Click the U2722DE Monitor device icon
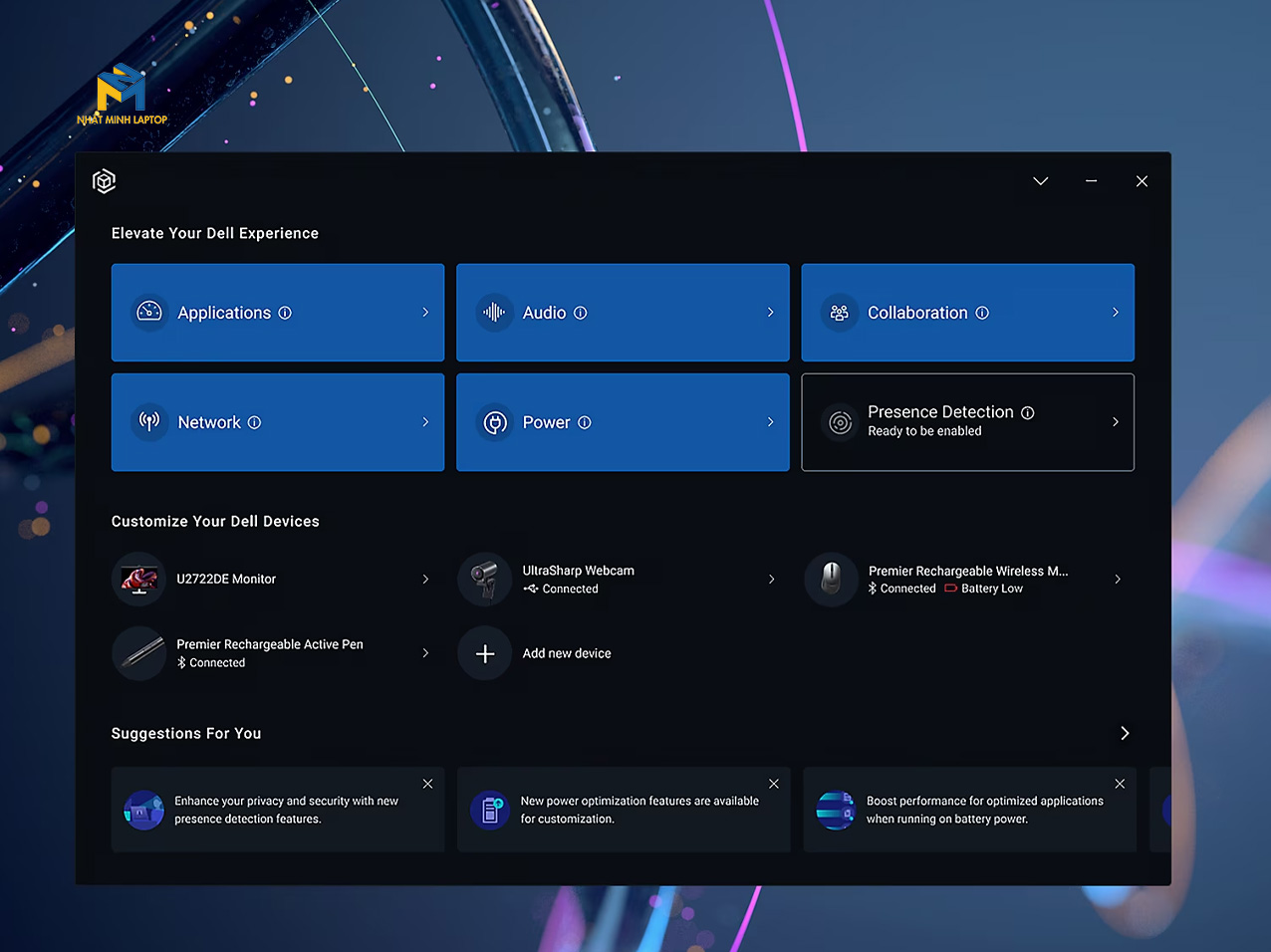Screen dimensions: 1271x952 (139, 579)
